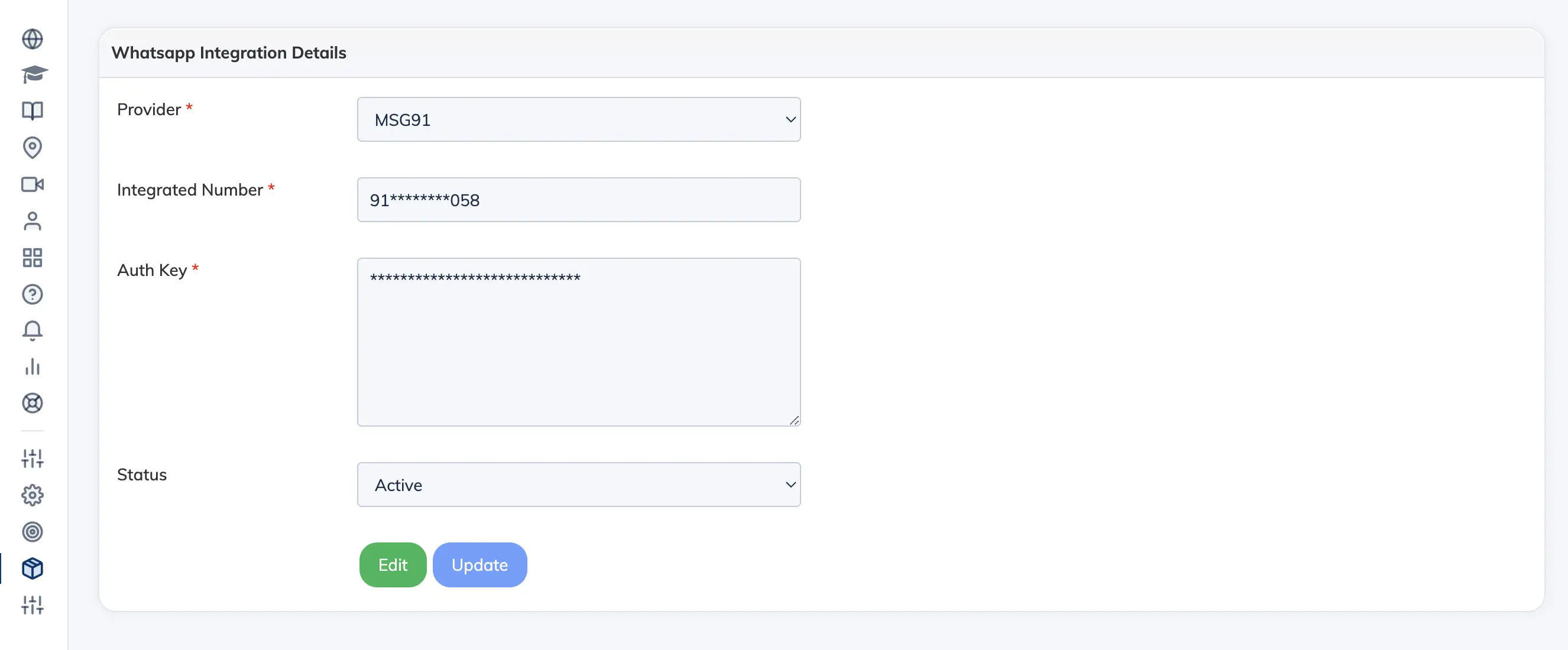Click the open book sidebar icon
Viewport: 1568px width, 650px height.
(x=33, y=110)
